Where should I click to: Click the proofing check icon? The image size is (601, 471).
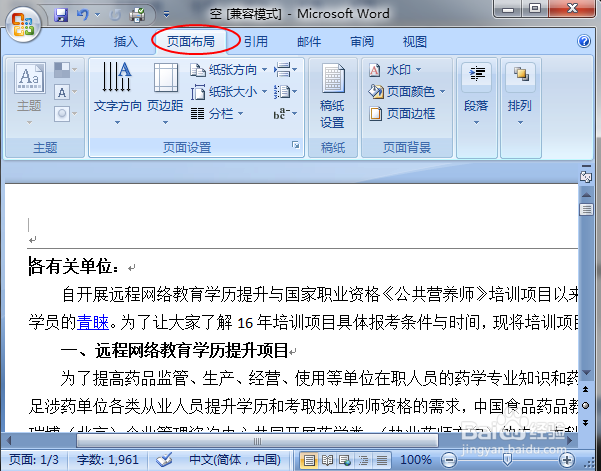pos(164,459)
